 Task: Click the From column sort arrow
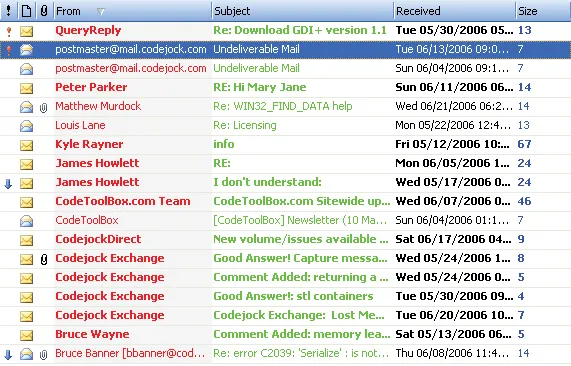101,12
